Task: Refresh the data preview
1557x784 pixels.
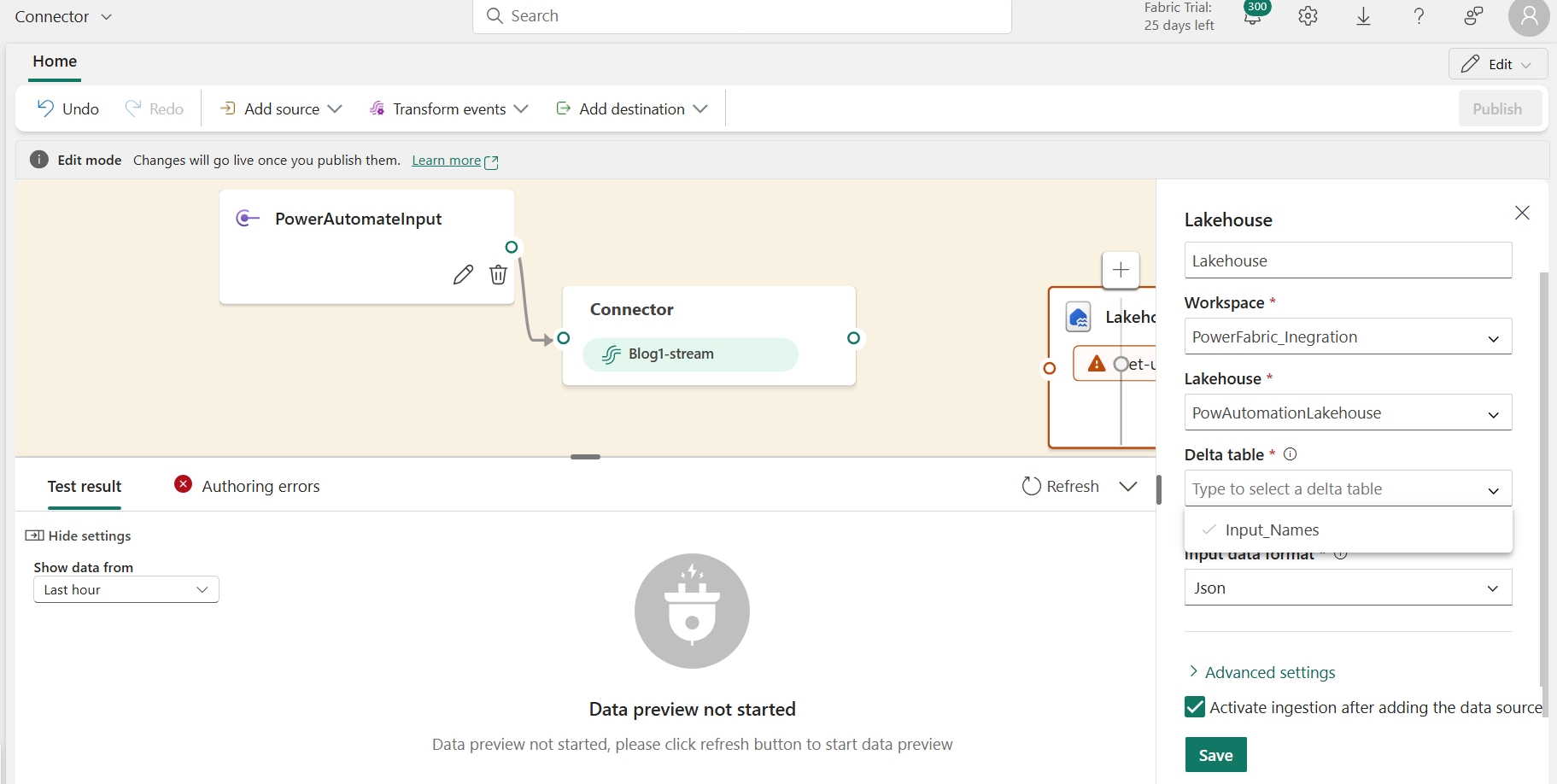Action: [x=1060, y=486]
